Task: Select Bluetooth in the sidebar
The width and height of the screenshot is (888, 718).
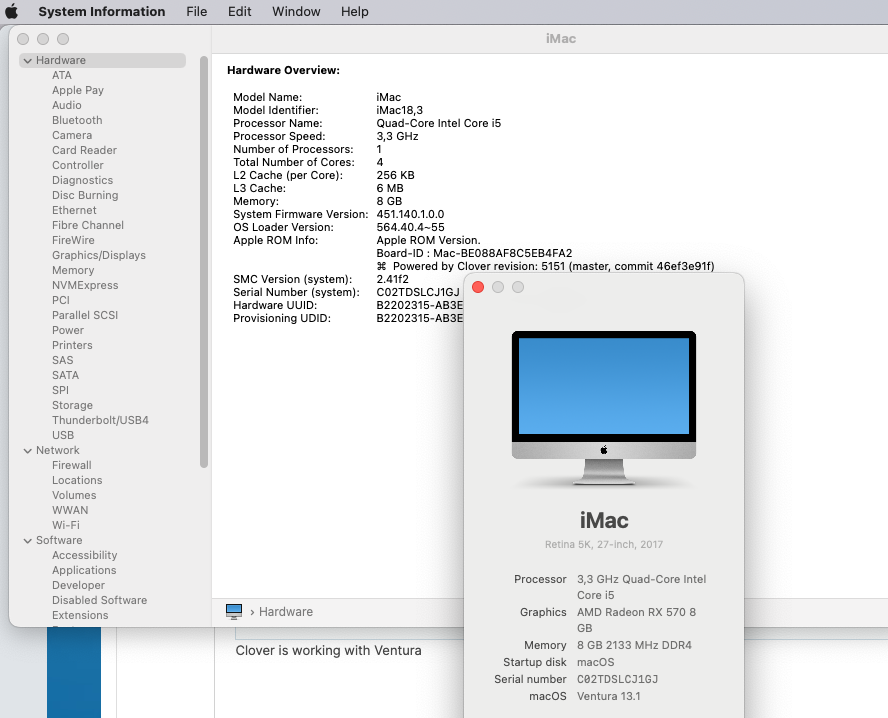Action: tap(77, 120)
